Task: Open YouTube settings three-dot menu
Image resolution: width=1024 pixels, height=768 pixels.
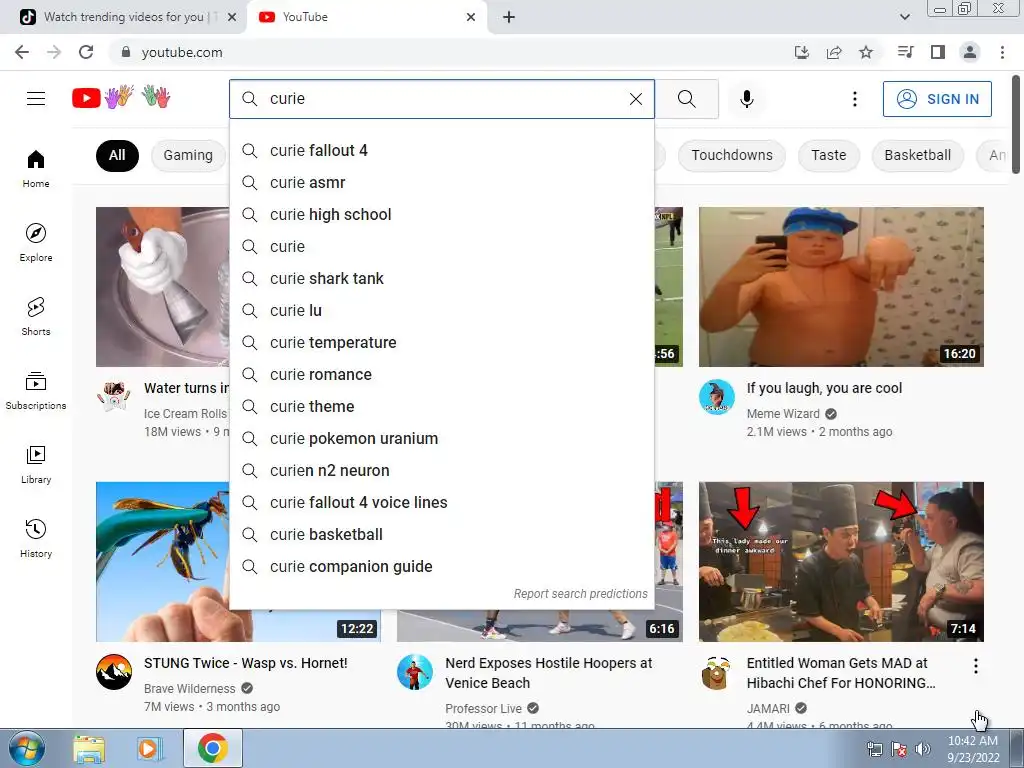Action: pos(854,99)
